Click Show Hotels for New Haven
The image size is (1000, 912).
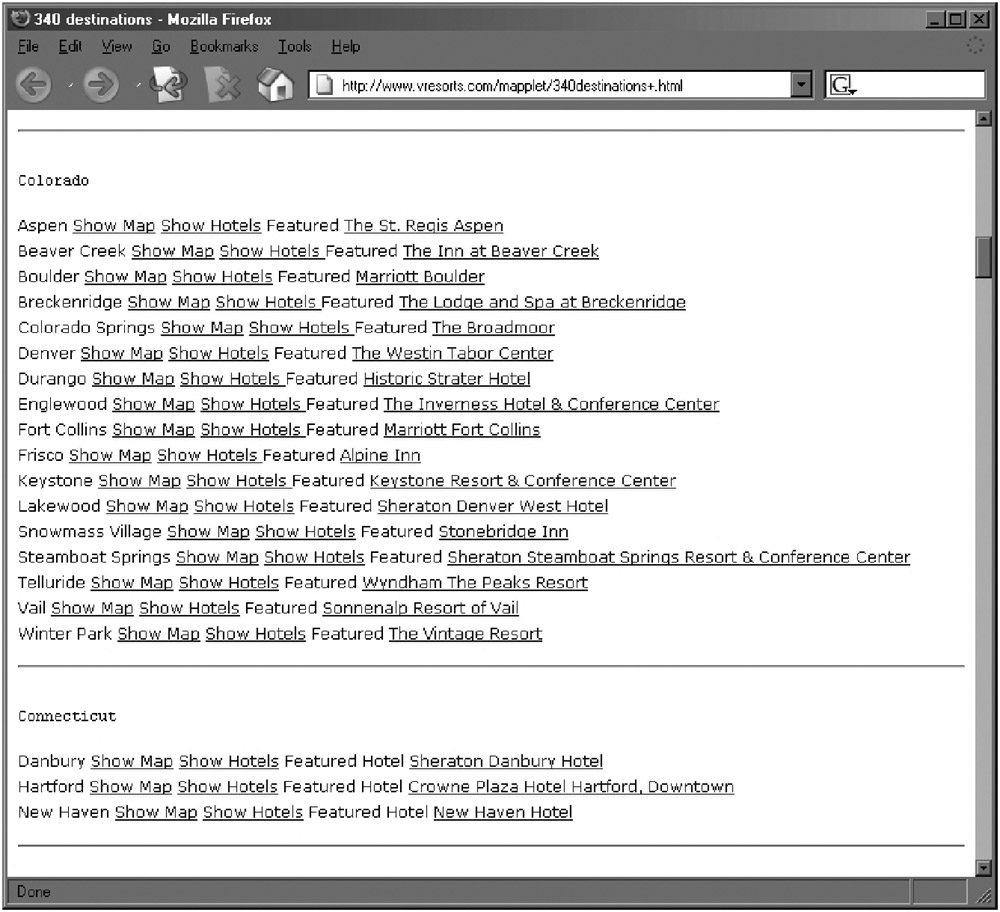(253, 813)
